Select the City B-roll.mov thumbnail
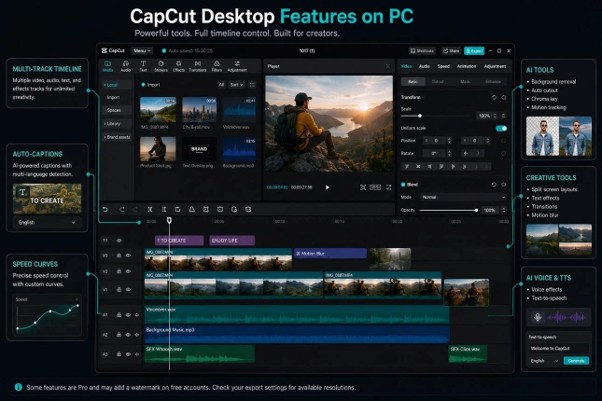Screen dimensions: 602x401 199,109
